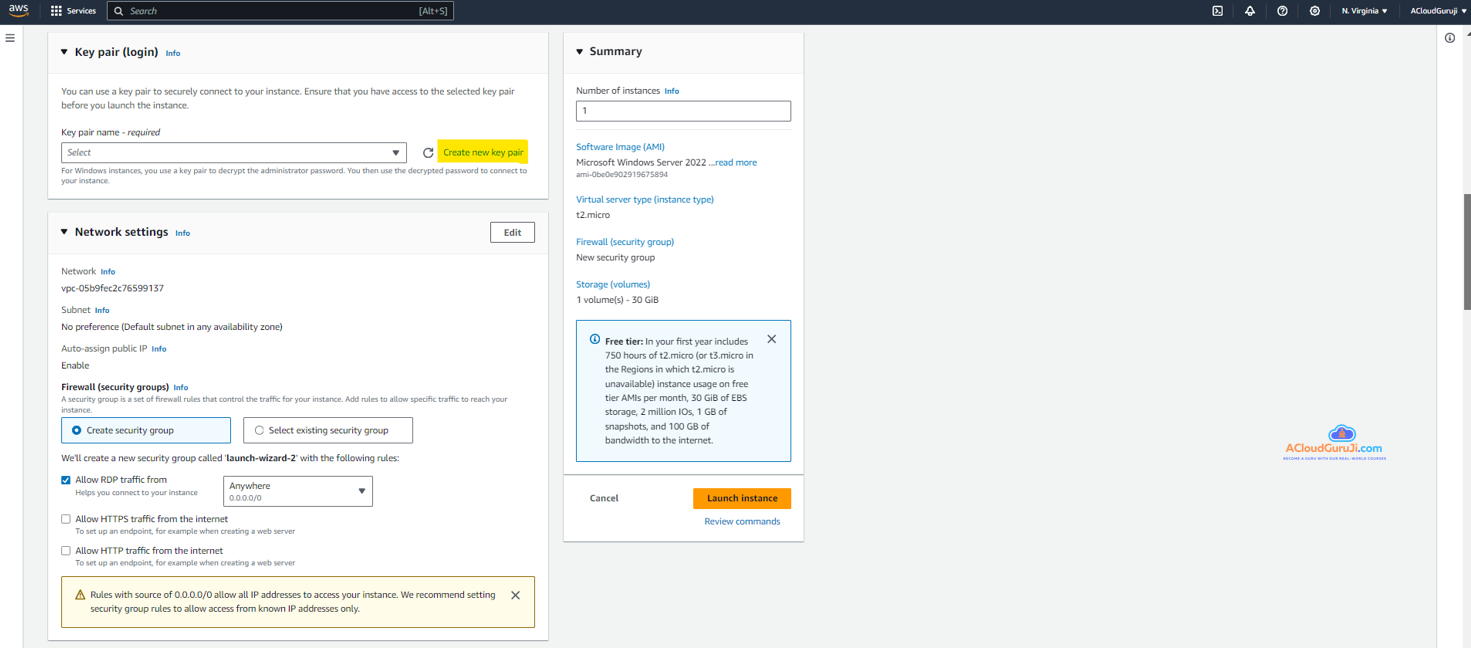Refresh the key pair list
Screen dimensions: 1471x656
click(x=428, y=153)
